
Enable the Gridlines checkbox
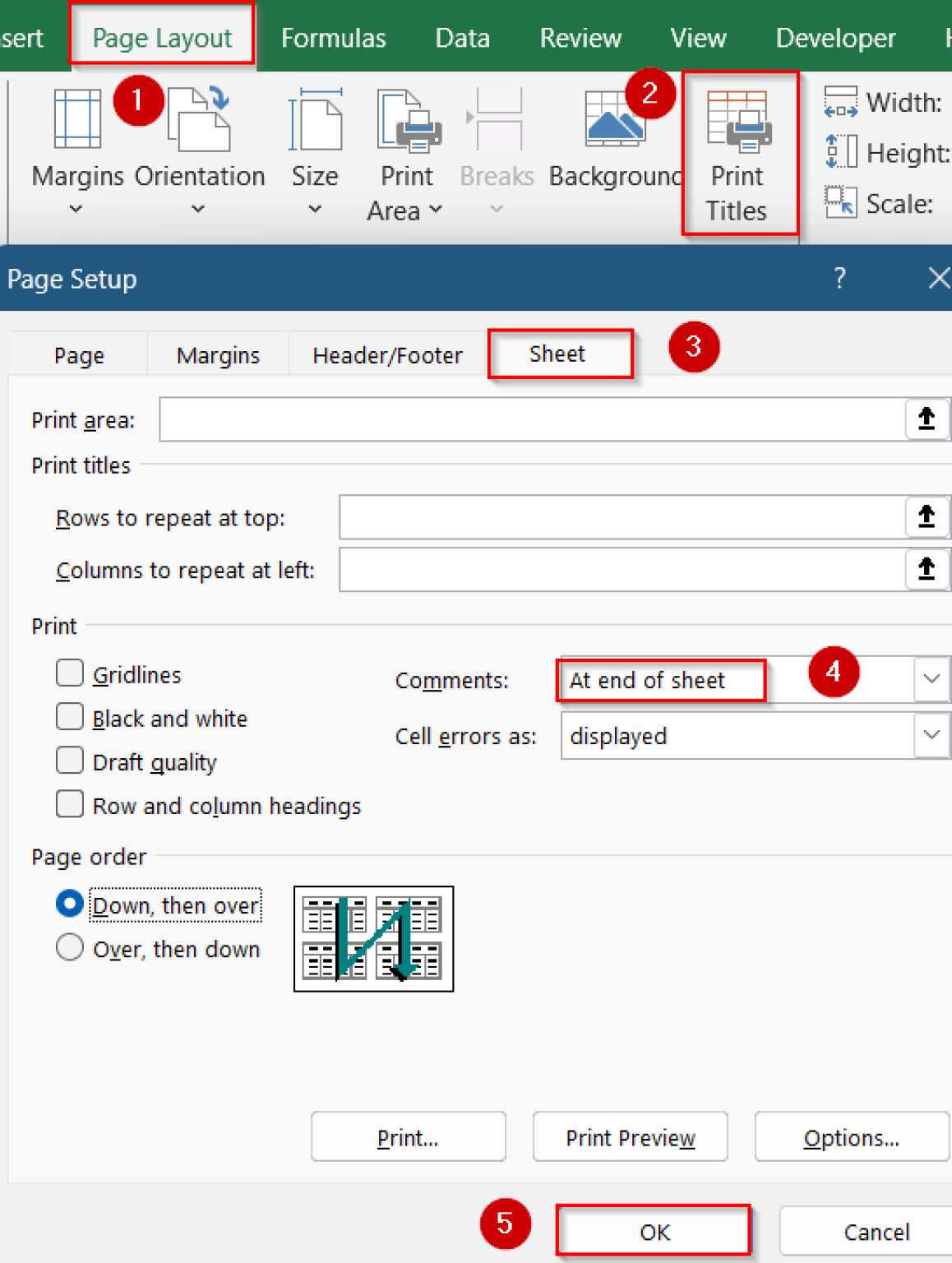[x=70, y=673]
